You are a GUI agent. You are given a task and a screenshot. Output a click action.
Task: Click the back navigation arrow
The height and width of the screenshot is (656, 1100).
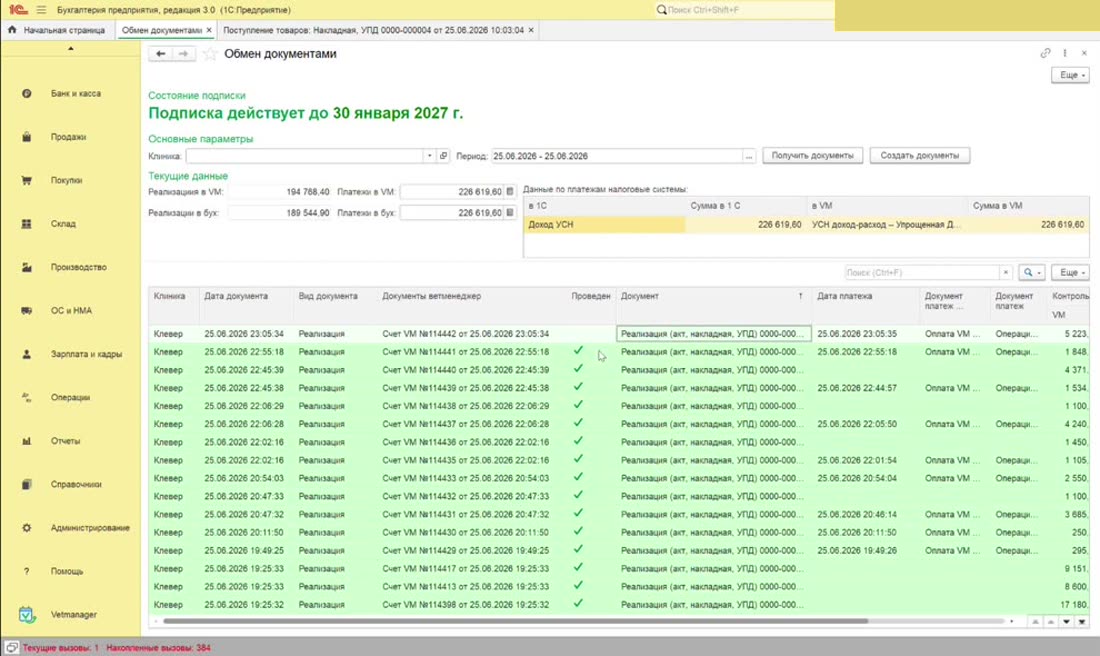161,54
